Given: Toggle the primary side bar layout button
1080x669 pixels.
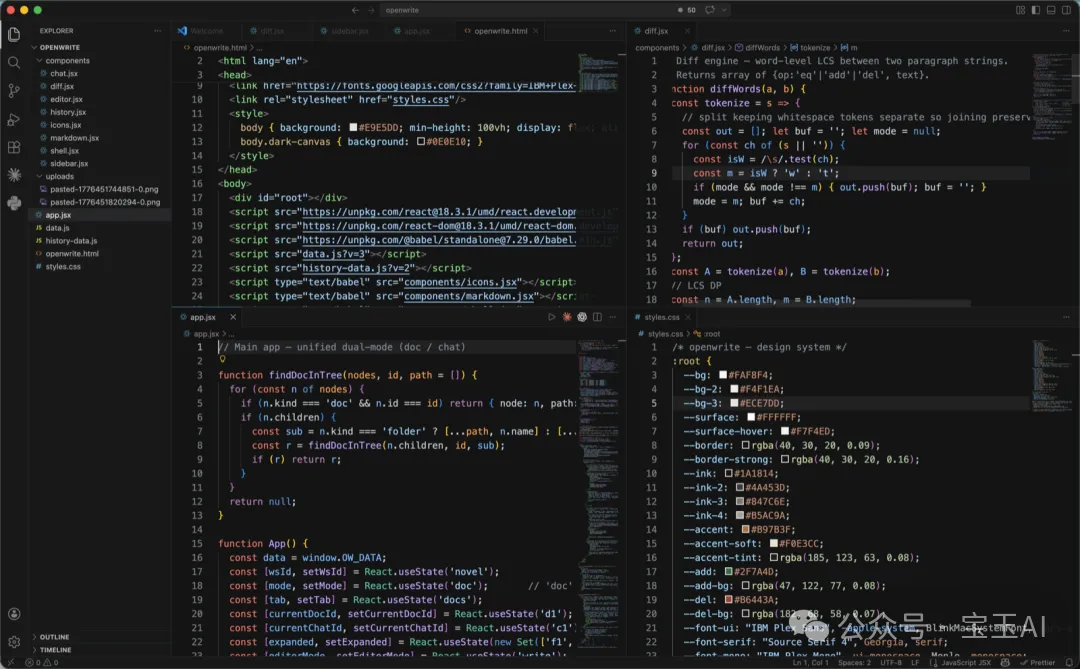Looking at the screenshot, I should [x=1035, y=10].
